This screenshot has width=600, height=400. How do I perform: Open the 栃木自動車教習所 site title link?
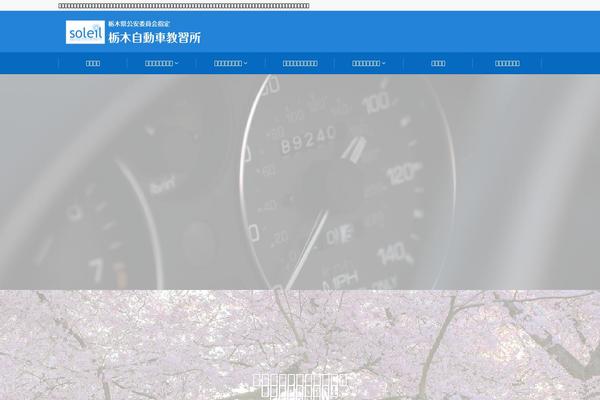(155, 38)
